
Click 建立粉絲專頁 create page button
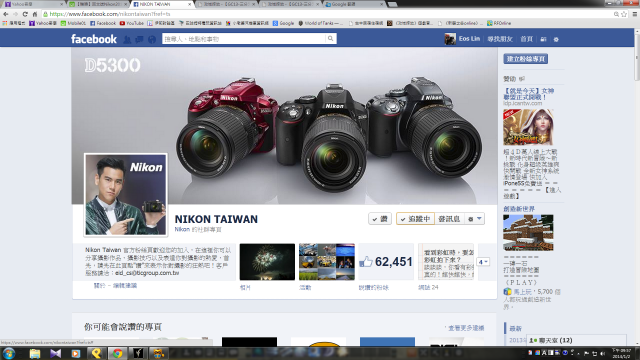click(x=525, y=59)
